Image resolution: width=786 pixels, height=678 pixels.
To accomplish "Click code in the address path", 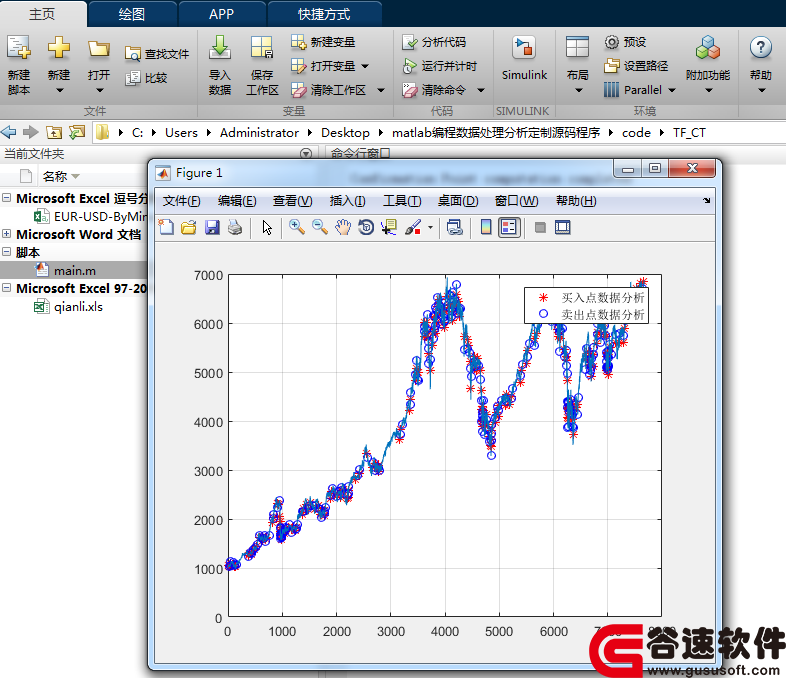I will (x=636, y=133).
